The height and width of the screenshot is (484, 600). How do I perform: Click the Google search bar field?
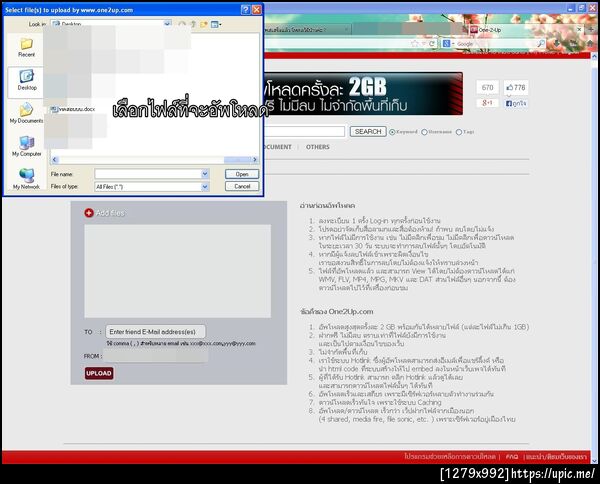point(496,44)
